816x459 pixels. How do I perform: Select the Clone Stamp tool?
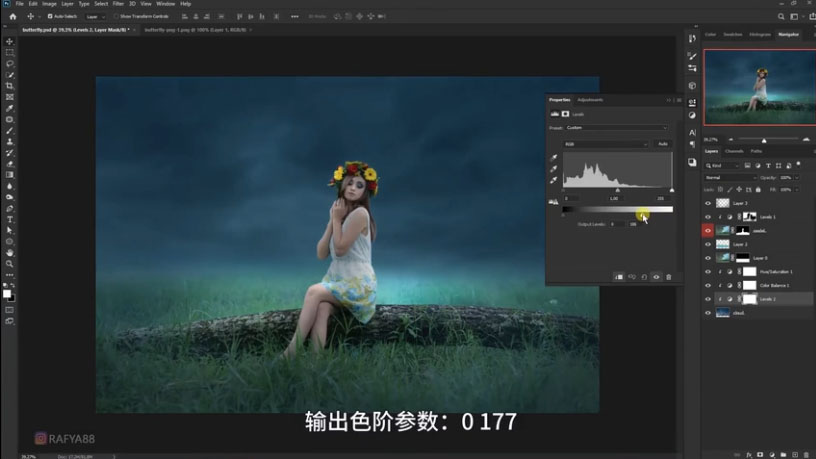(9, 142)
